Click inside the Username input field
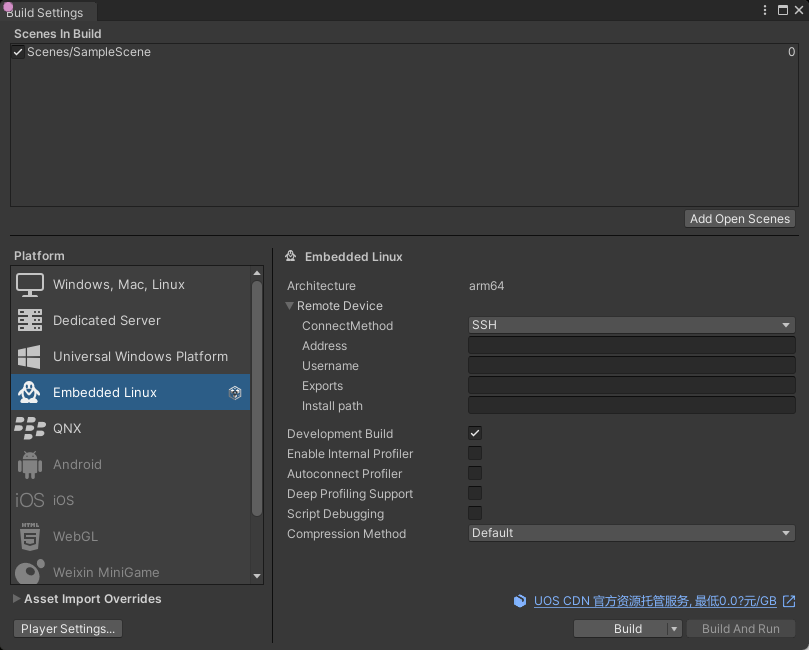 (x=630, y=365)
